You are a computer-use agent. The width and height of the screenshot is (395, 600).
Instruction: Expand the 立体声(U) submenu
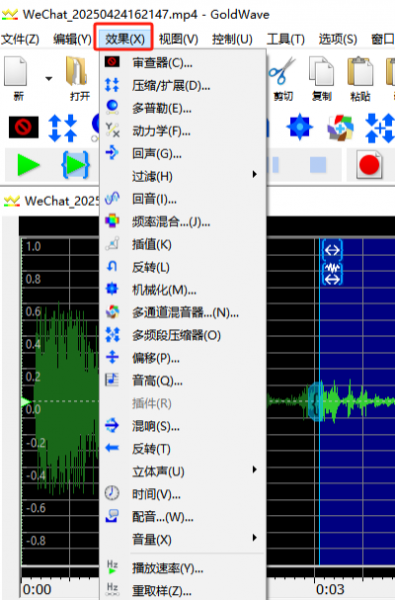point(183,471)
